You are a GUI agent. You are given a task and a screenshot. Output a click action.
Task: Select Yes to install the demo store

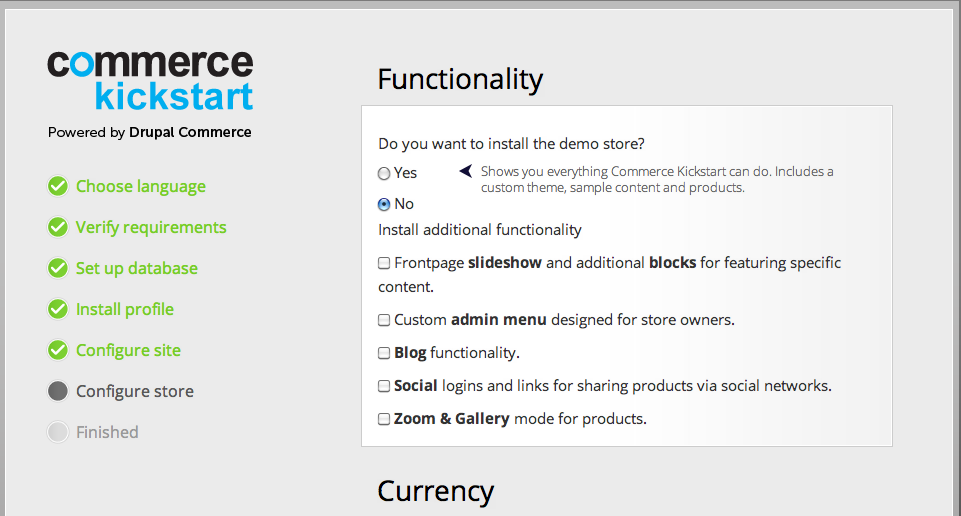(384, 173)
